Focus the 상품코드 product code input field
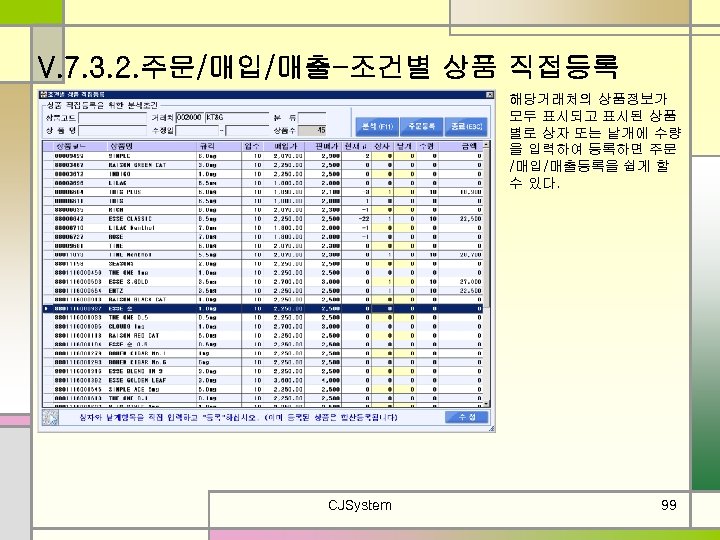Viewport: 720px width, 540px height. [112, 118]
